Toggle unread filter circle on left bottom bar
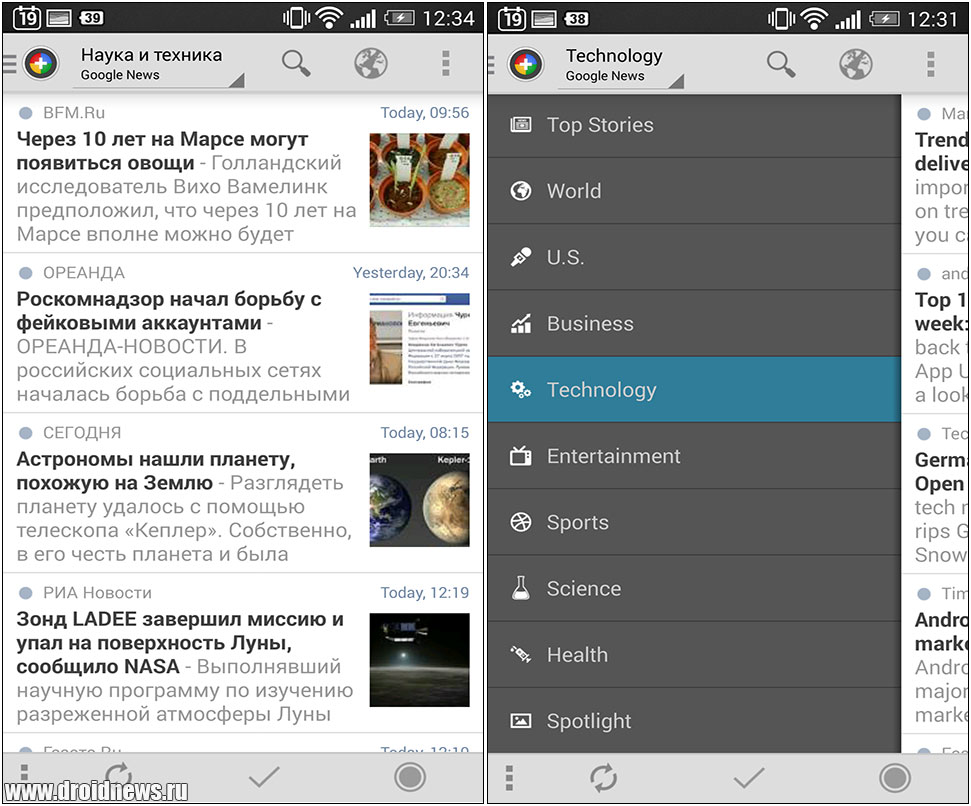971x806 pixels. pos(410,777)
